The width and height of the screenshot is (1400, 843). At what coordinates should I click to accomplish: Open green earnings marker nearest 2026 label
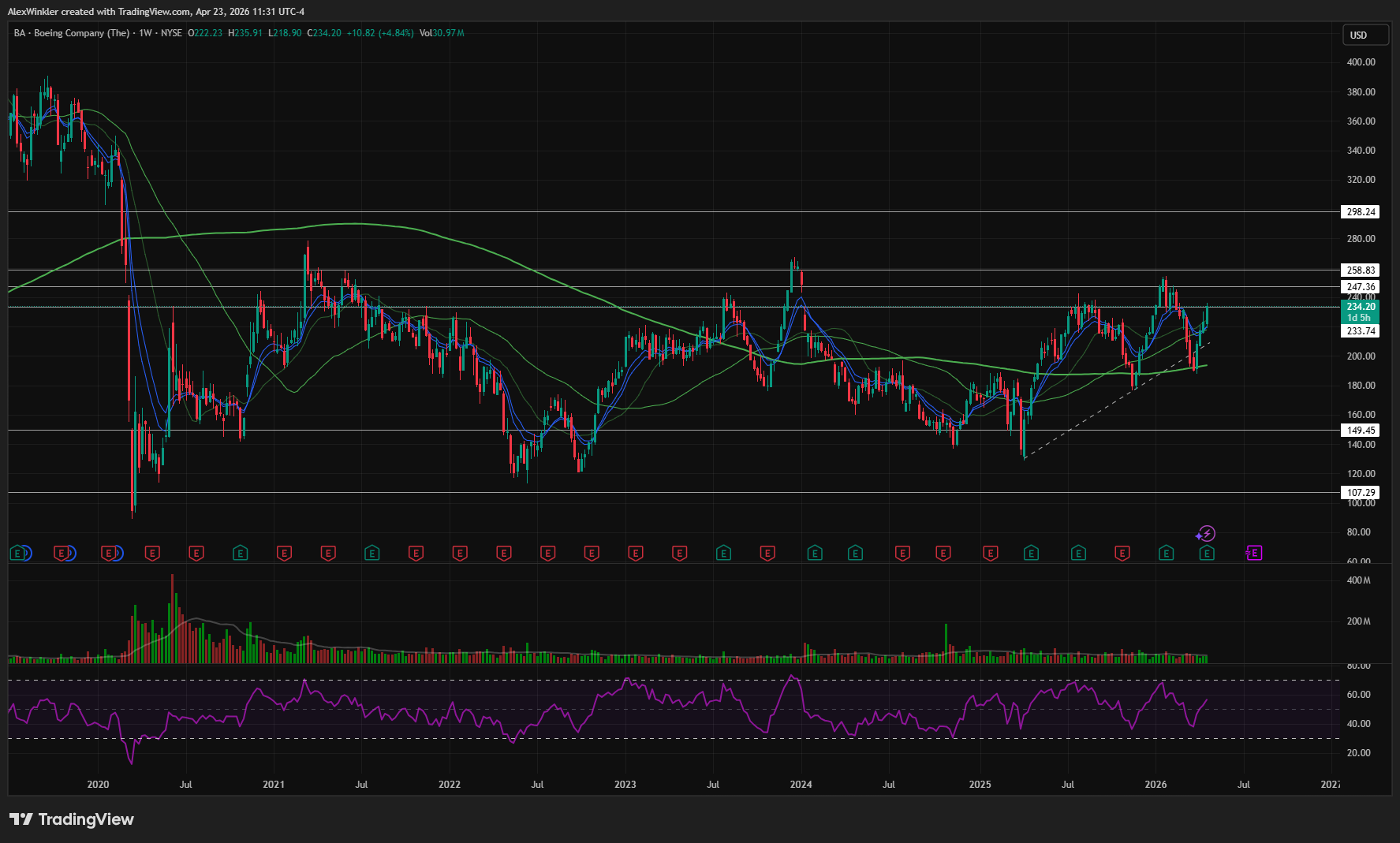pyautogui.click(x=1166, y=554)
